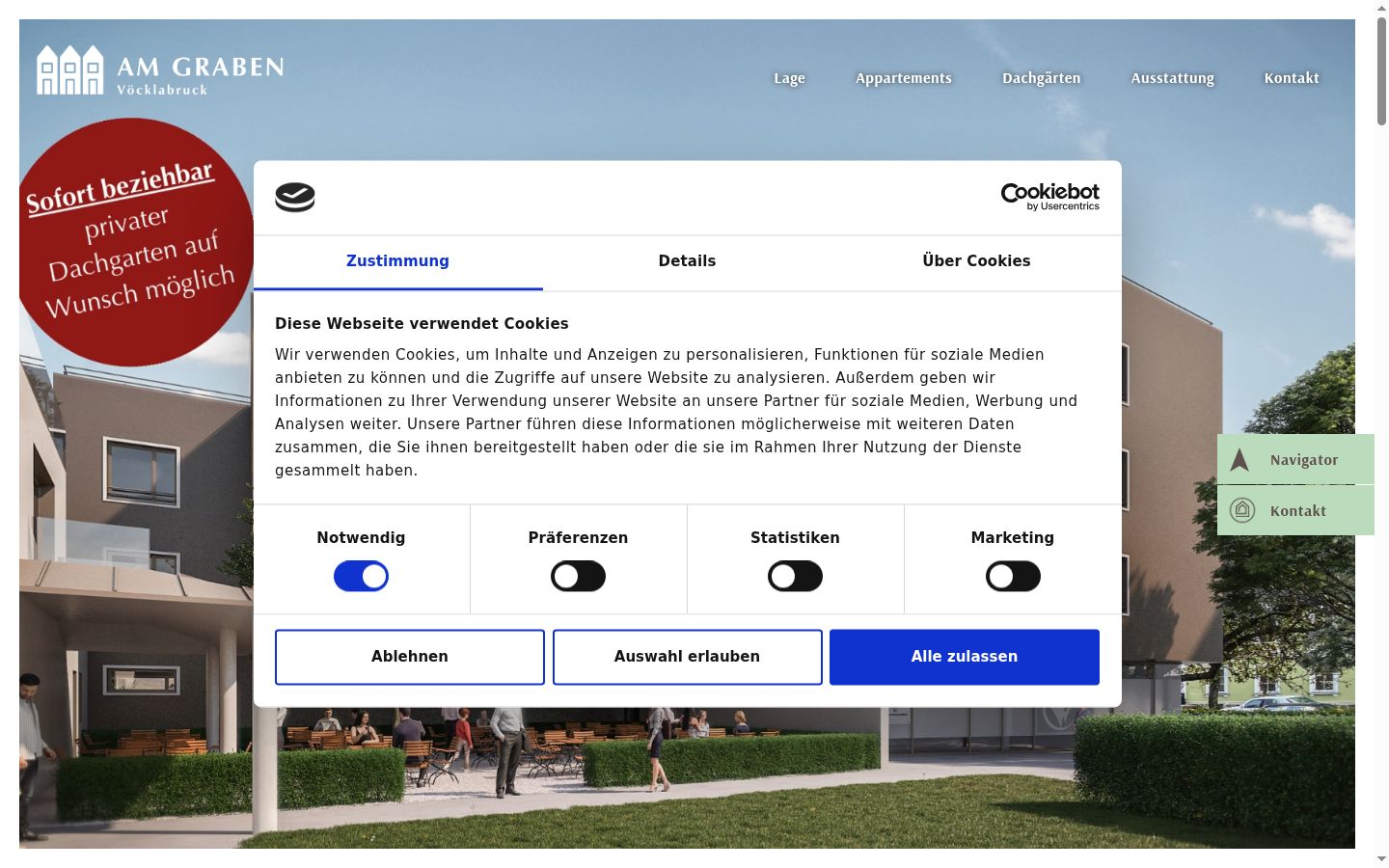
Task: Click the Auswahl erlauben button
Action: point(687,657)
